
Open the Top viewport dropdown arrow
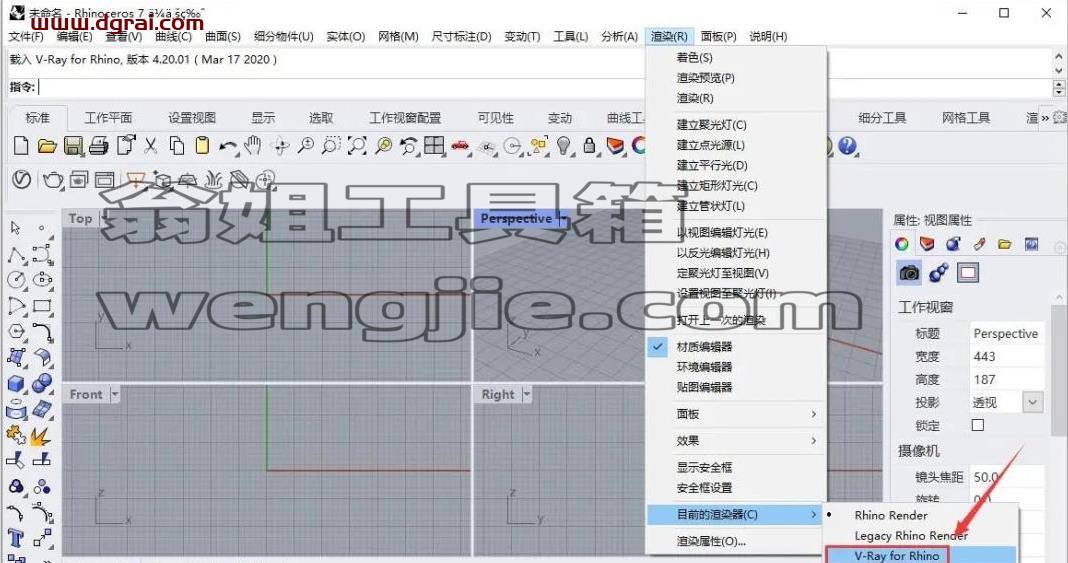[104, 219]
